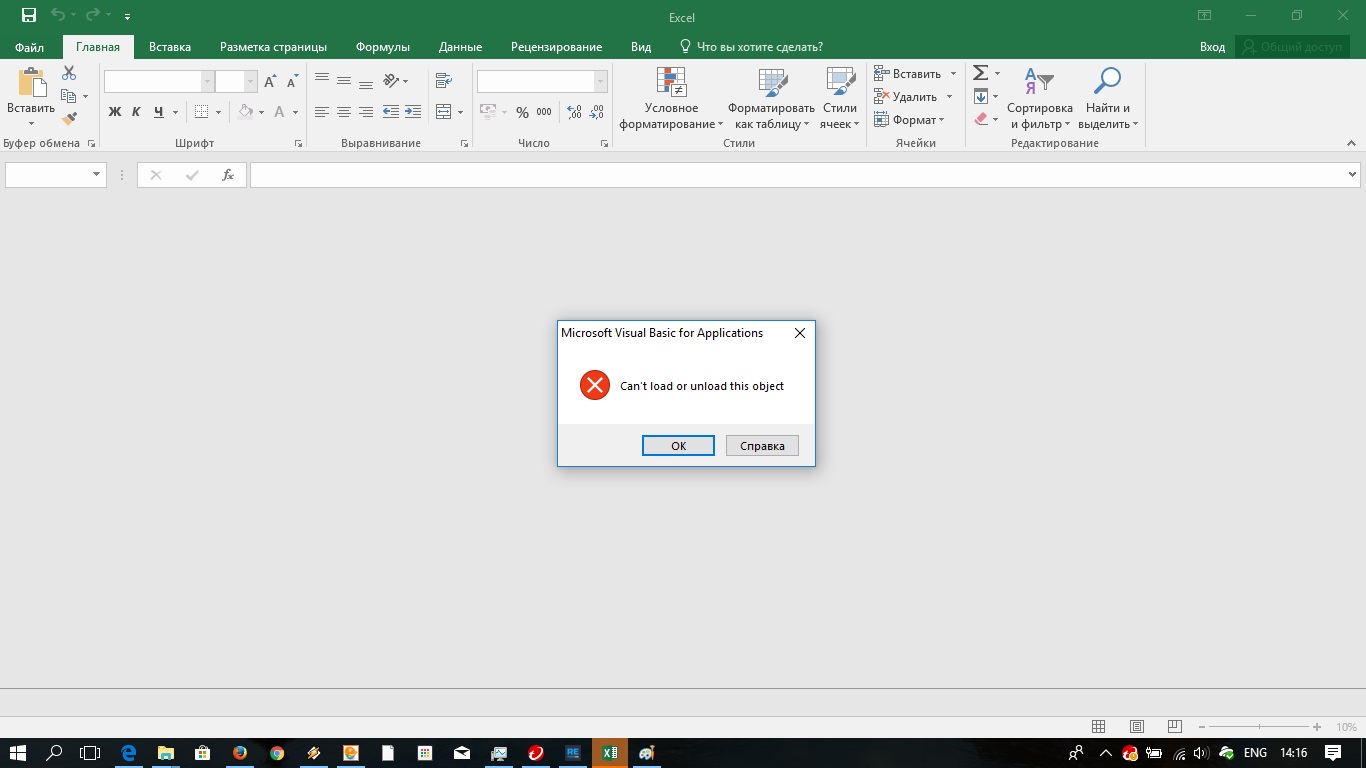Viewport: 1366px width, 768px height.
Task: Click the Clear eraser icon
Action: pyautogui.click(x=981, y=119)
